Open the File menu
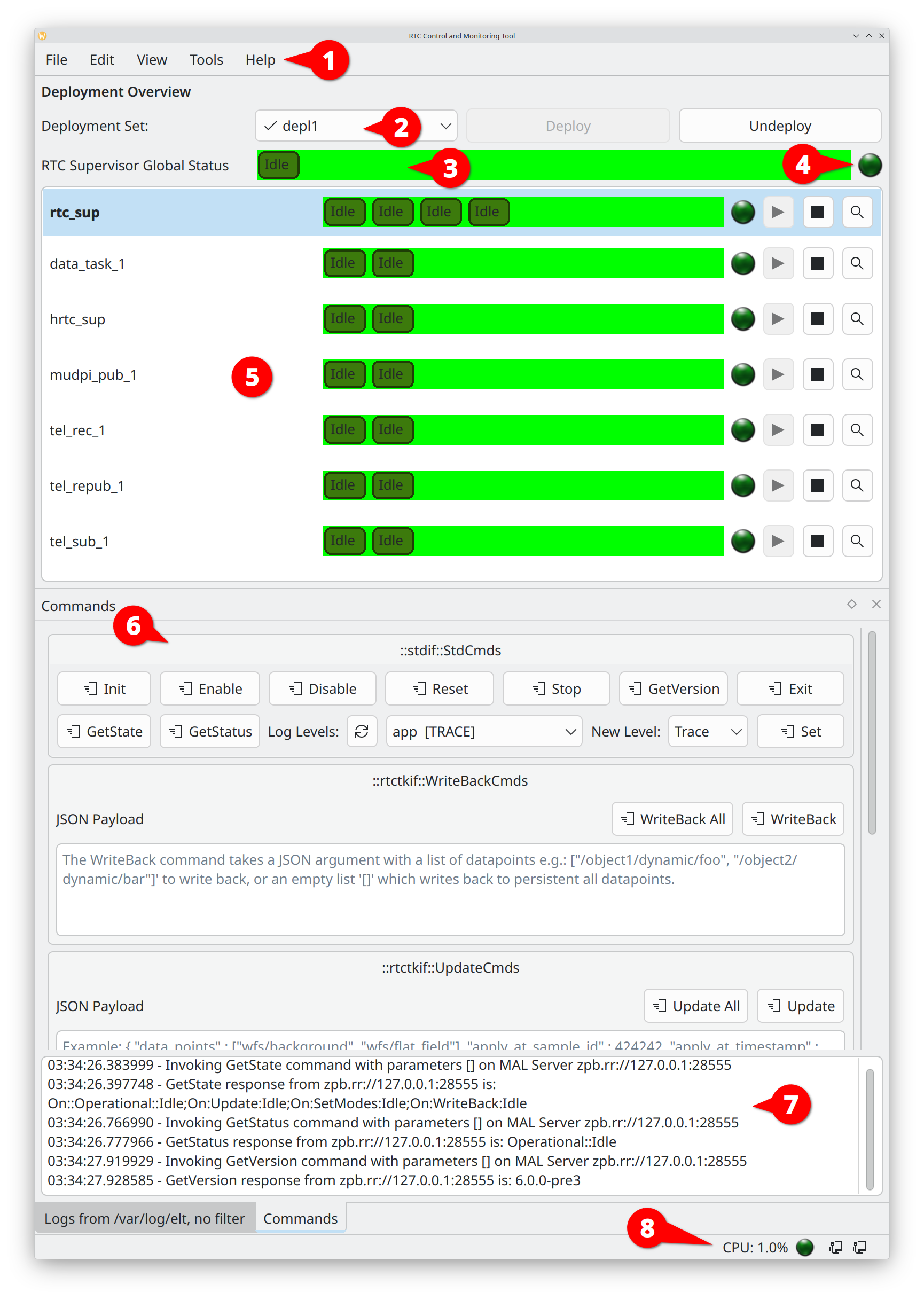This screenshot has width=924, height=1300. pyautogui.click(x=56, y=60)
